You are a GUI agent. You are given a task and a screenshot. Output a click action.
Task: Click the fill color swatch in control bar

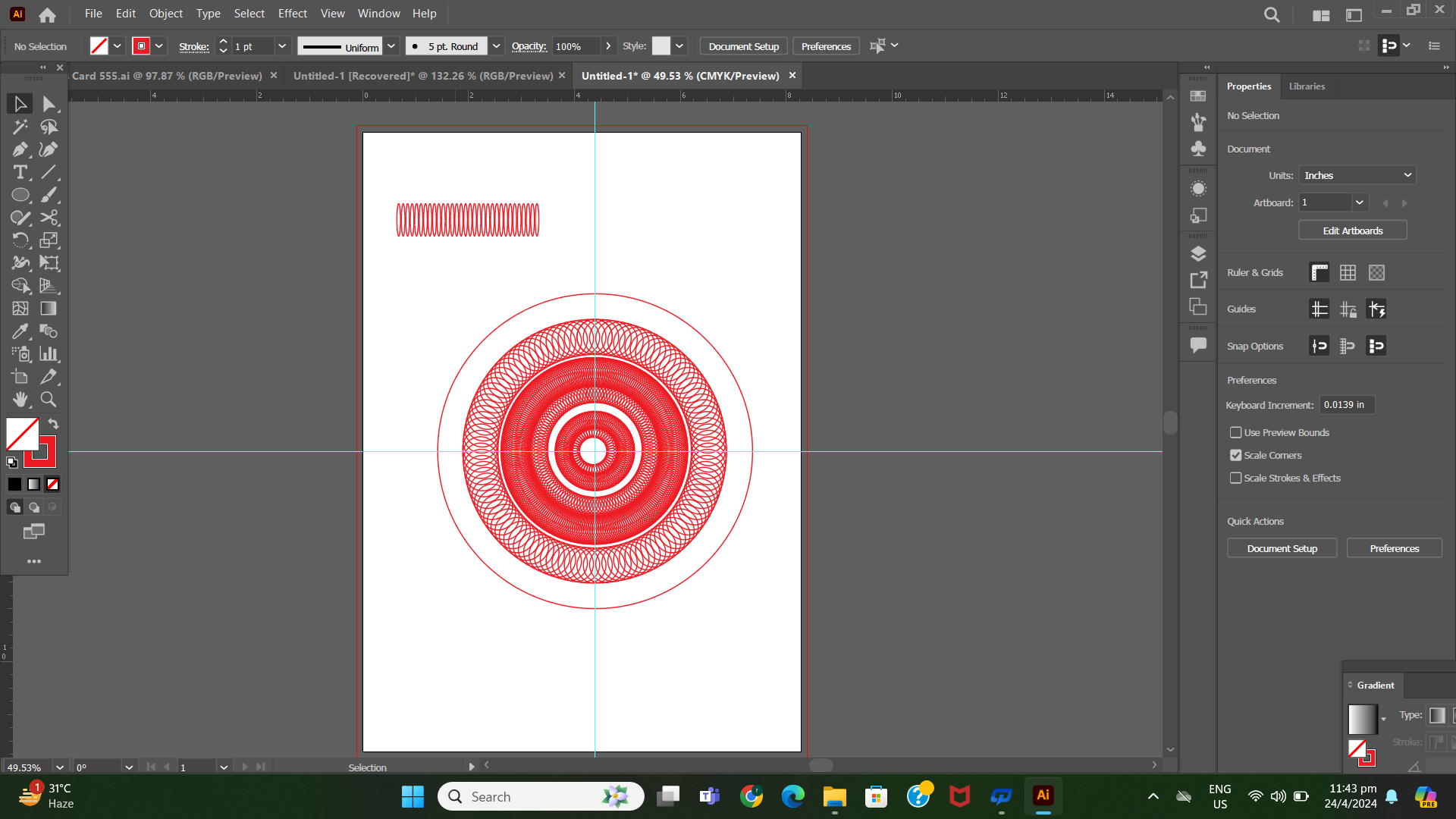tap(99, 46)
